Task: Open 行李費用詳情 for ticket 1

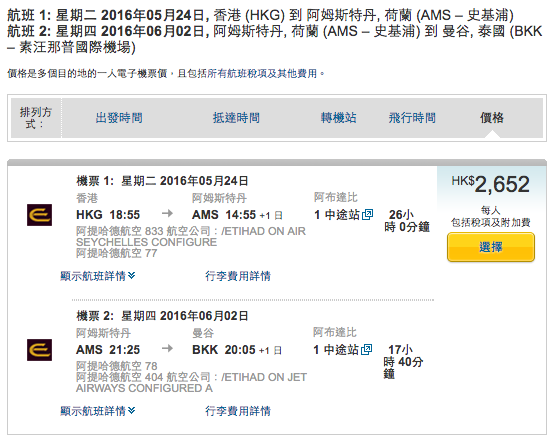Action: coord(238,276)
